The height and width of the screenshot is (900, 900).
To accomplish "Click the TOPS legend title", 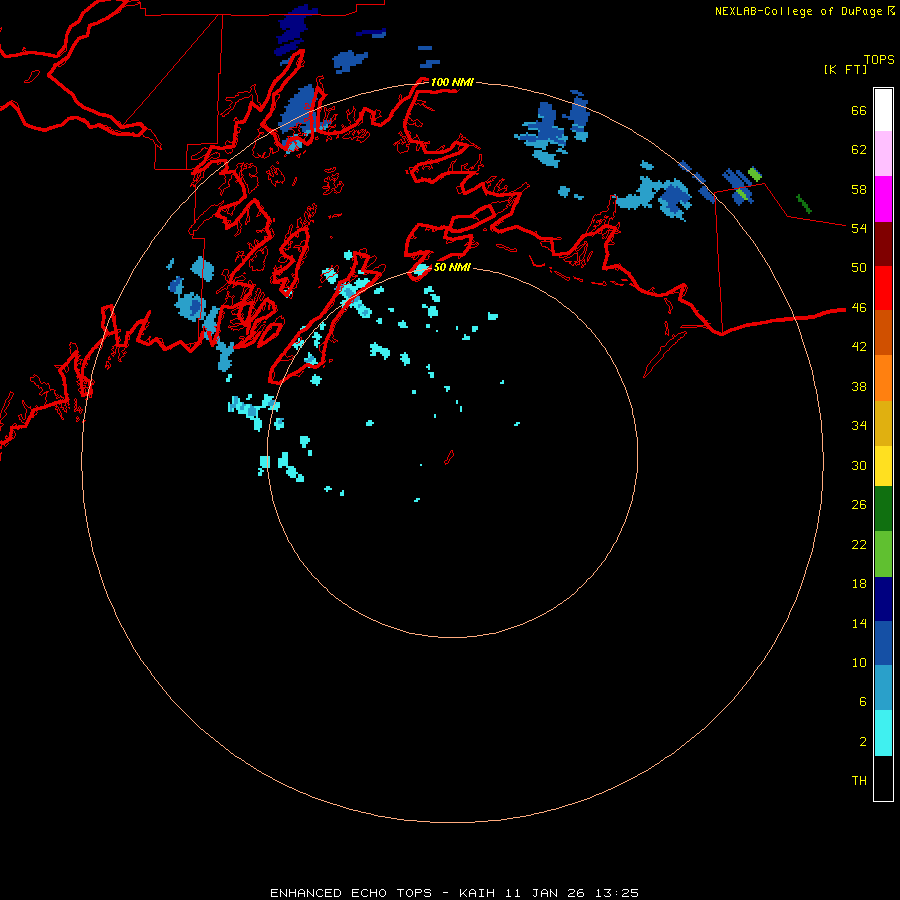I will click(879, 59).
